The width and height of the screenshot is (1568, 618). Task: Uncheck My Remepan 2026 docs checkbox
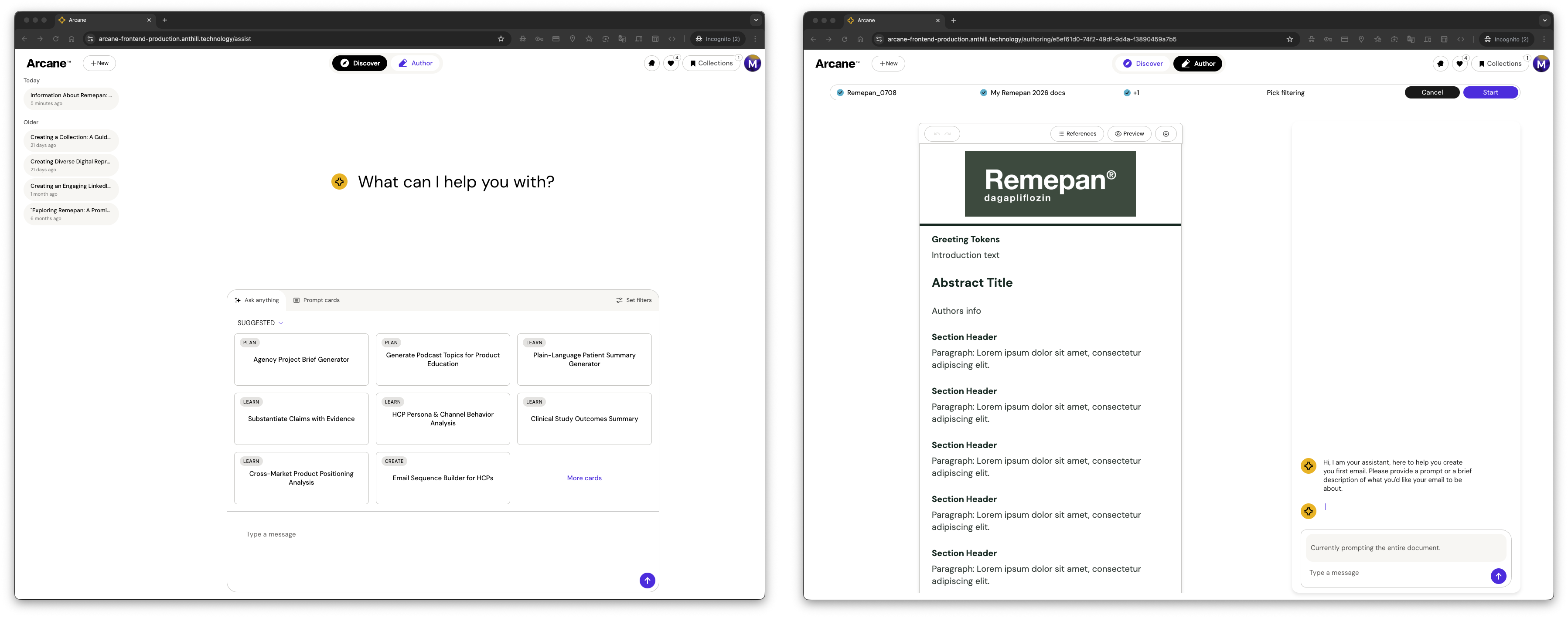click(983, 93)
